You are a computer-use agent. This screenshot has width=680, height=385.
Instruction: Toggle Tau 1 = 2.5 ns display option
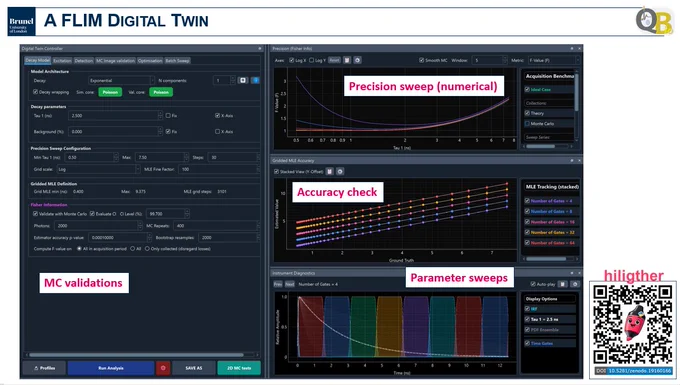[x=527, y=319]
